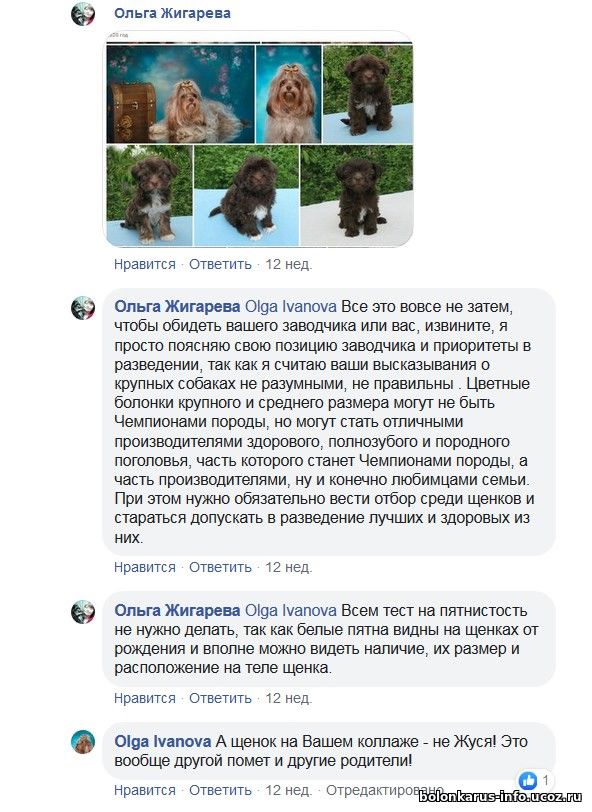Click the 12 нед. timestamp under the collage
The image size is (592, 812).
[x=288, y=264]
